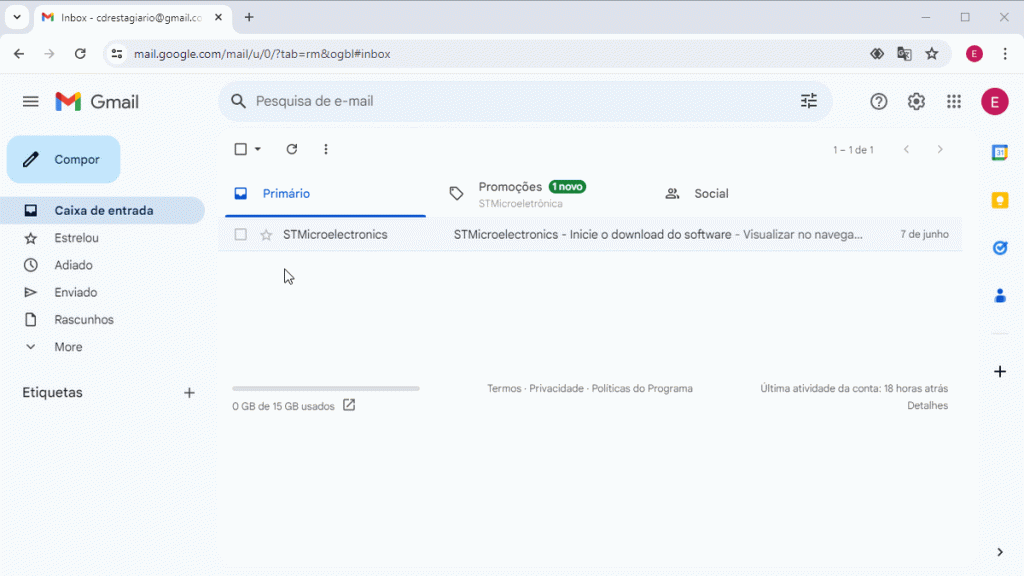Viewport: 1024px width, 576px height.
Task: Switch to the Social tab
Action: tap(712, 193)
